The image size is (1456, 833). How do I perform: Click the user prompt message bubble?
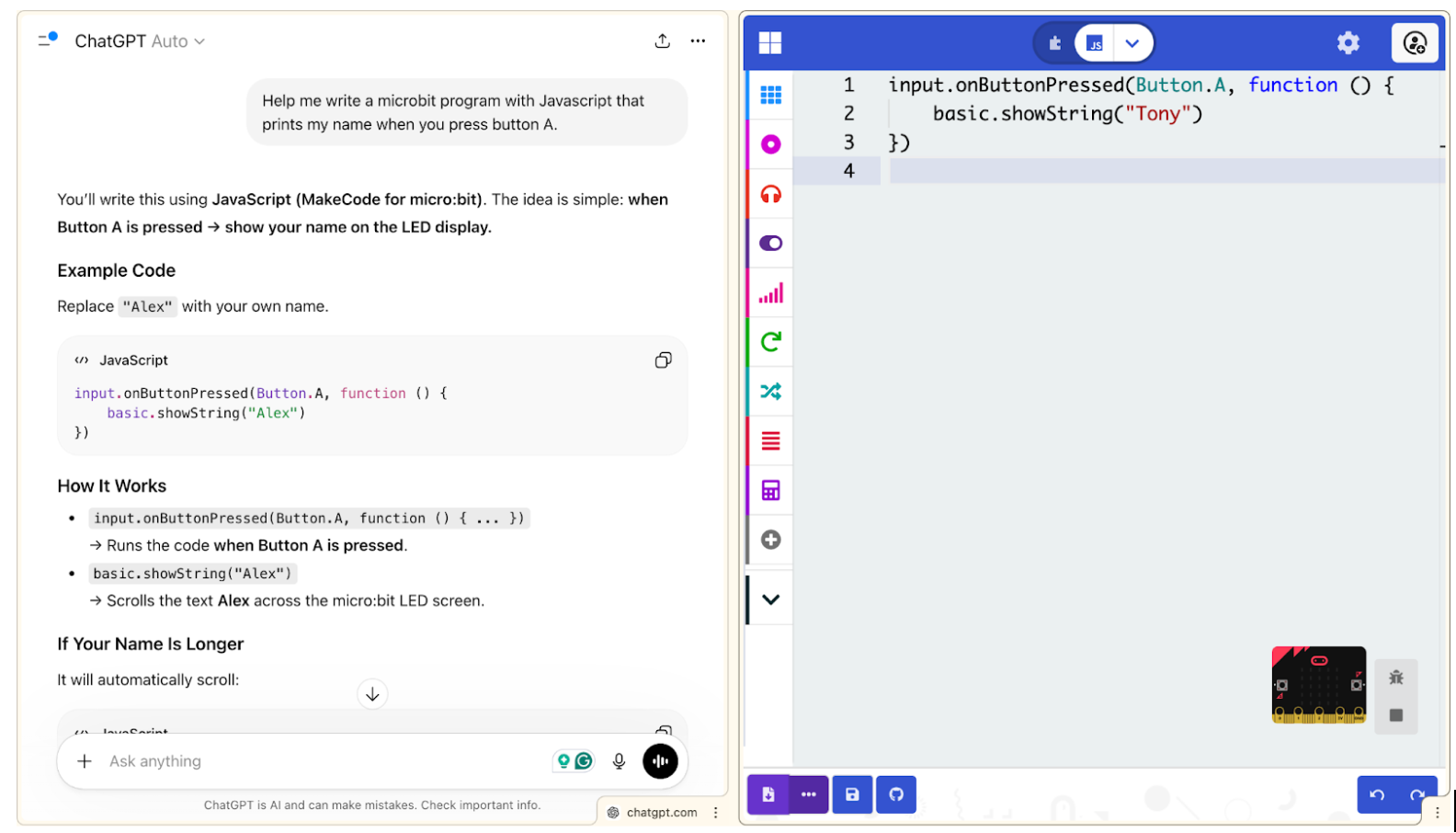pos(467,112)
